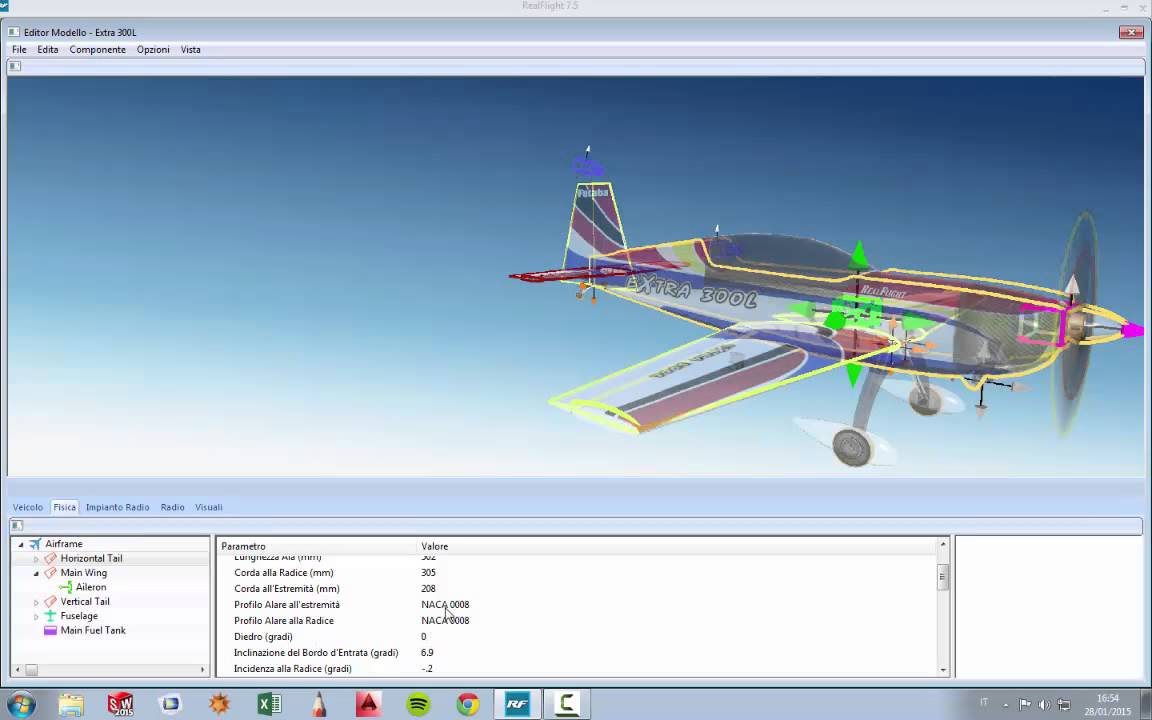Open Google Chrome from the taskbar
Image resolution: width=1152 pixels, height=720 pixels.
point(468,705)
